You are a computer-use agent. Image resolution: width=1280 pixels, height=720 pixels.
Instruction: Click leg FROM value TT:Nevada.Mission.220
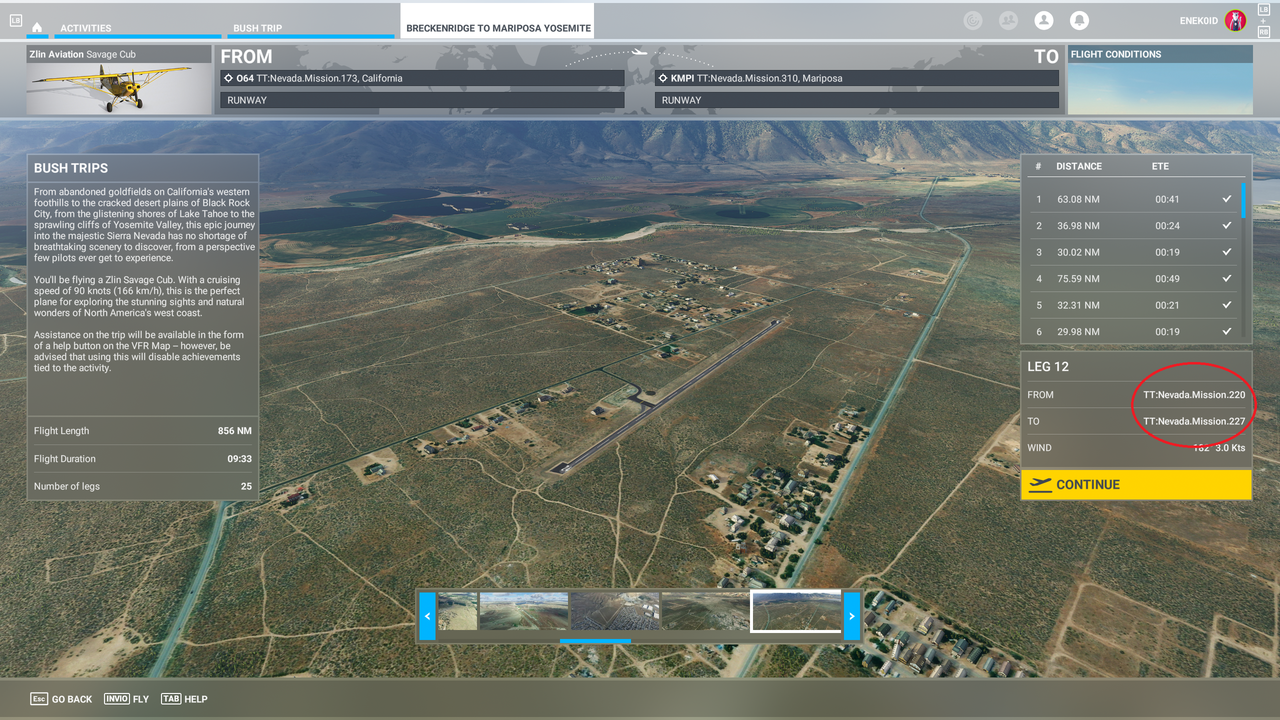coord(1194,395)
